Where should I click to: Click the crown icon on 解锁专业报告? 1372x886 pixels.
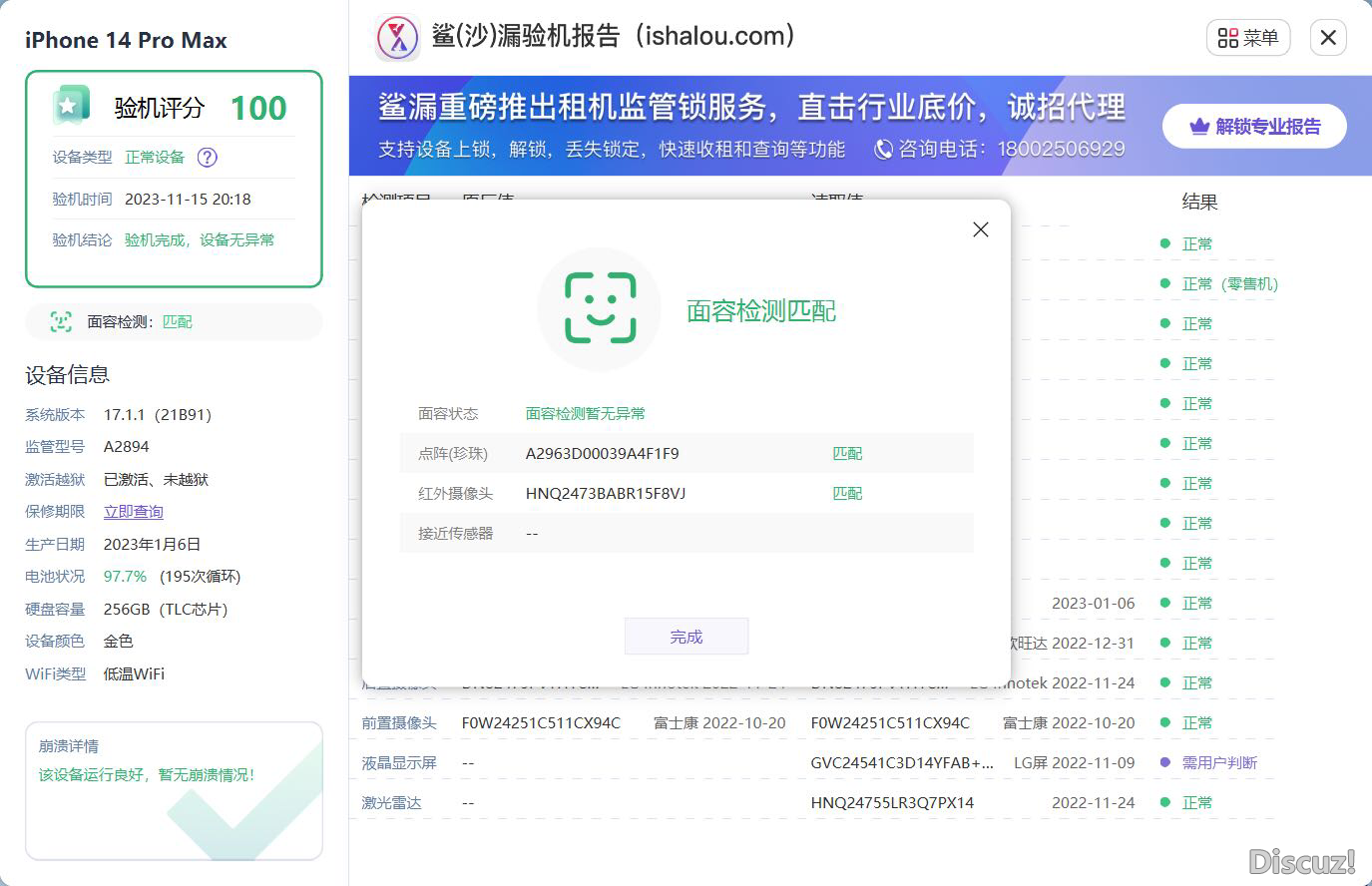tap(1199, 127)
